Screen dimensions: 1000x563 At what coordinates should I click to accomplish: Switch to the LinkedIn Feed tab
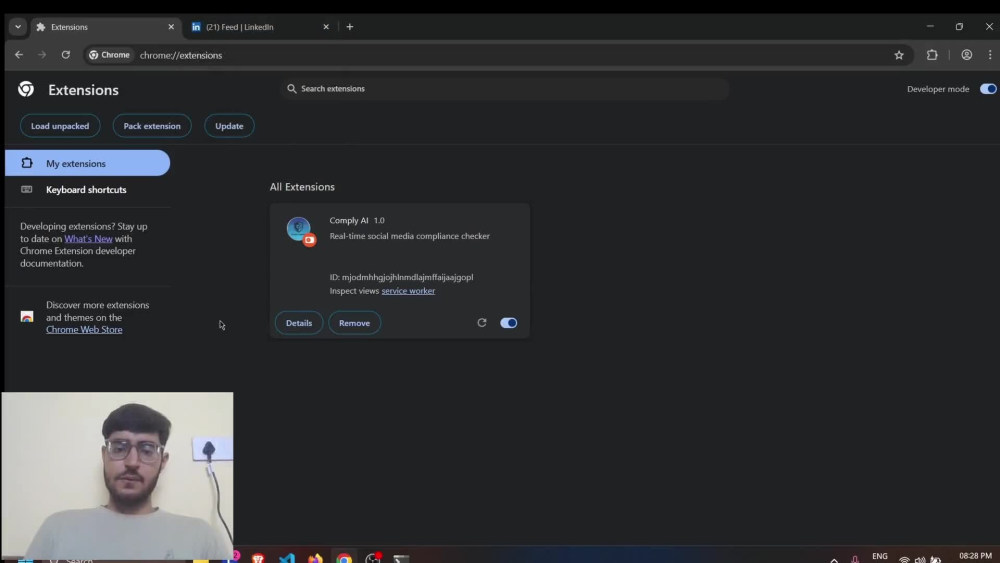click(x=260, y=27)
